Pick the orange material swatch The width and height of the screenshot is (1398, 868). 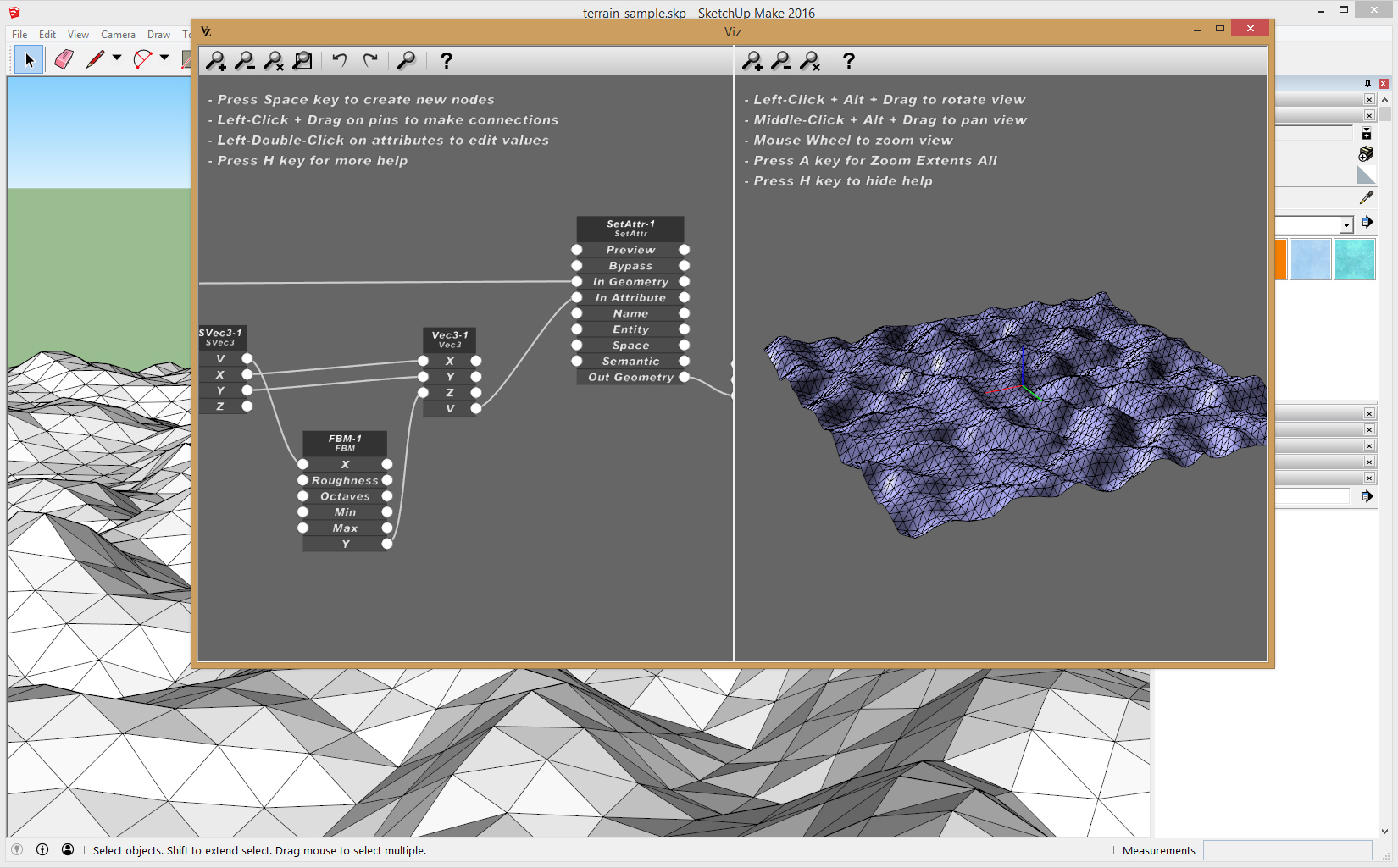[1280, 259]
